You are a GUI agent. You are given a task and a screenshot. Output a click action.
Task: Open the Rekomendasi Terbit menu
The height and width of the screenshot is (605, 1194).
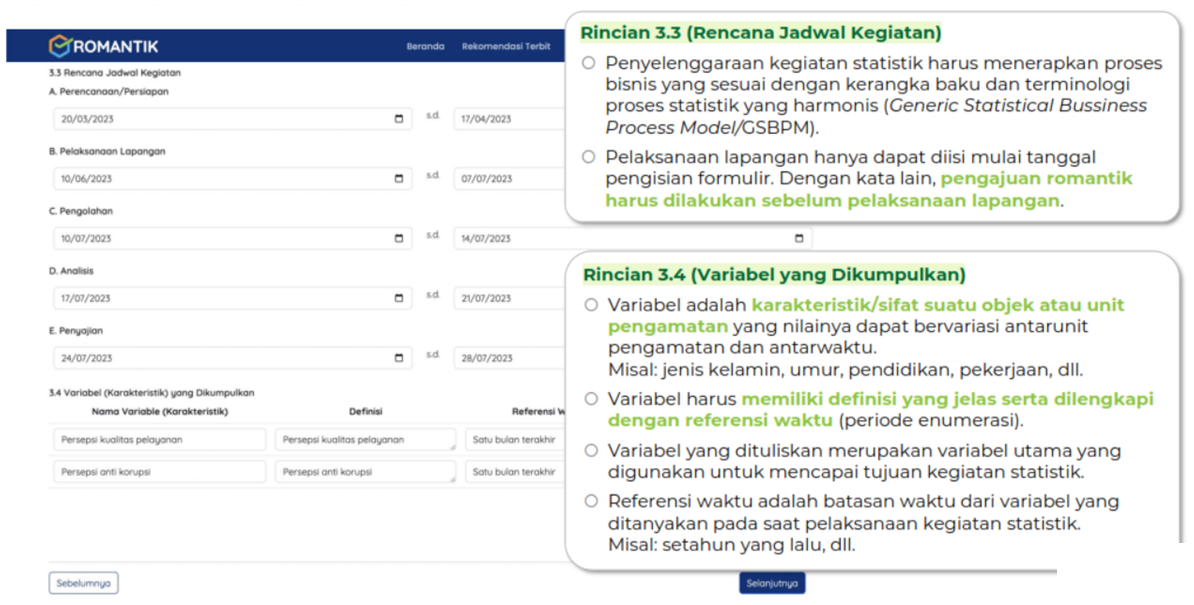(x=506, y=47)
